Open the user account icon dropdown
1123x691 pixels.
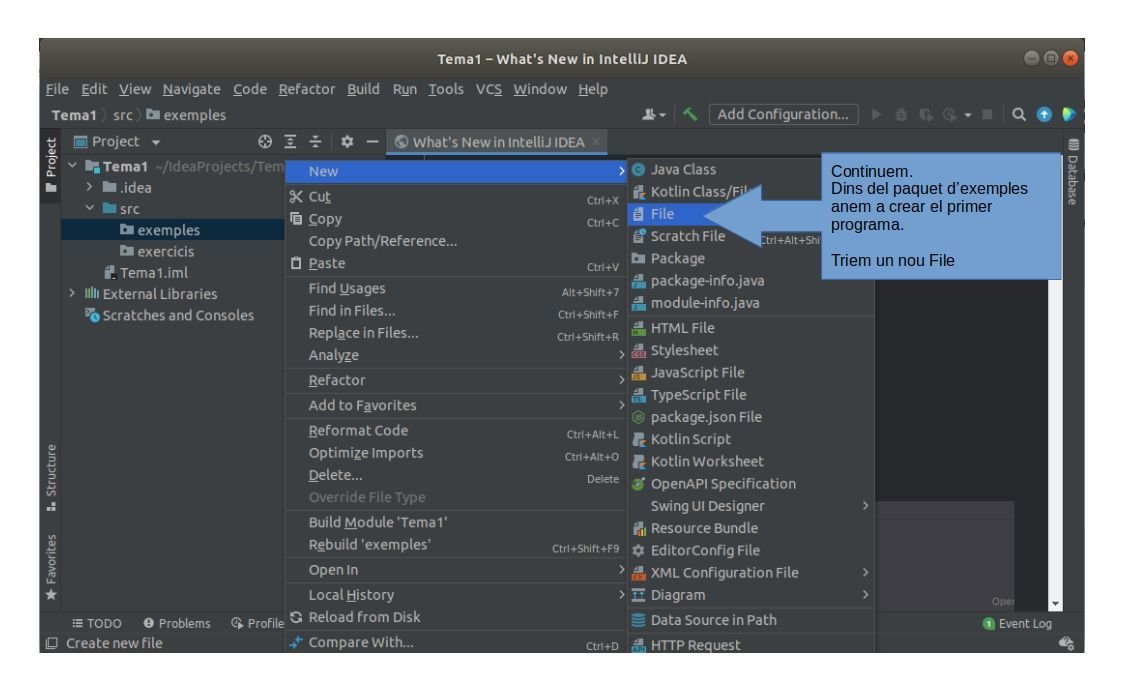pos(653,115)
